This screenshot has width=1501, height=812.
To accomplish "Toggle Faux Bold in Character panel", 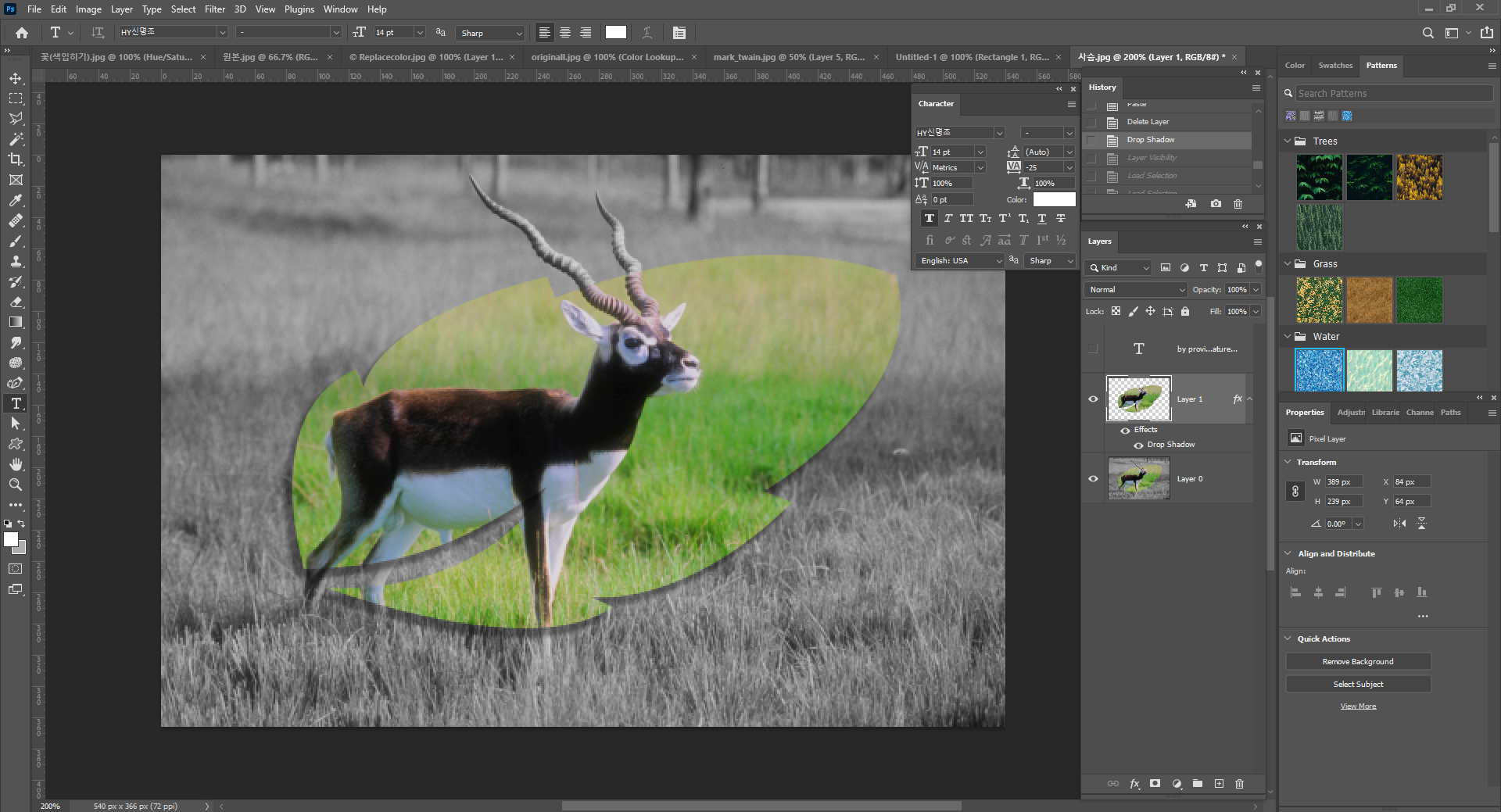I will (929, 219).
